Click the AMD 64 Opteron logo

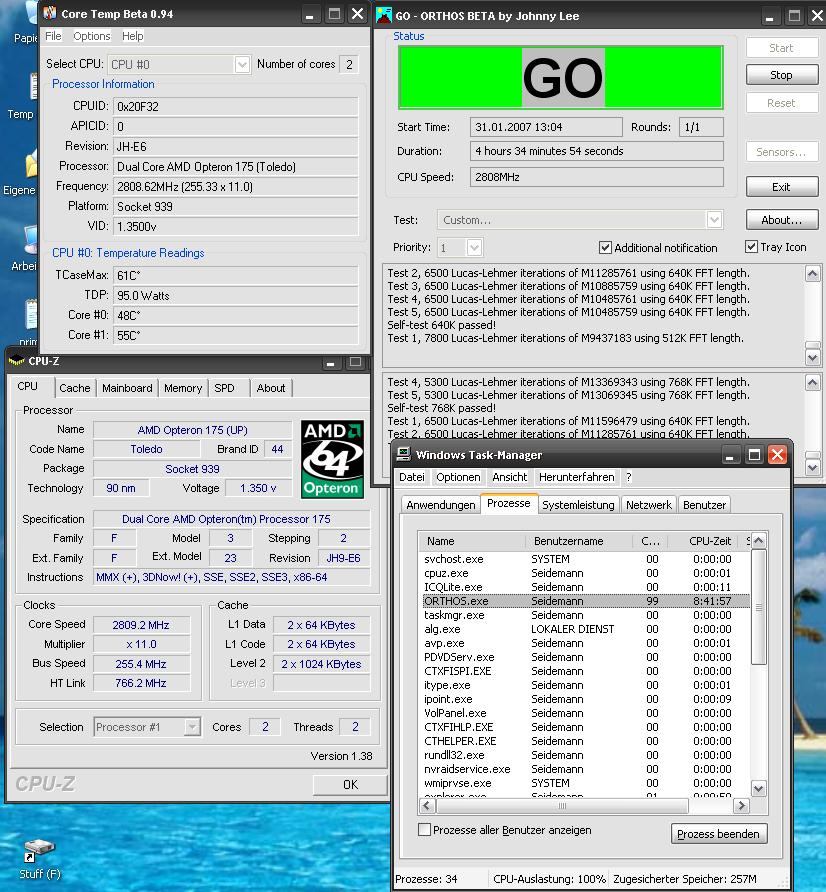[332, 459]
